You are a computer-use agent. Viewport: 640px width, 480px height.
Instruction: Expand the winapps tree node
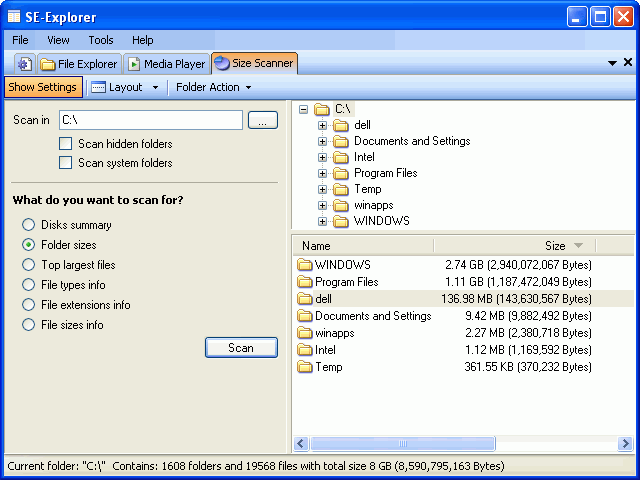(x=322, y=205)
